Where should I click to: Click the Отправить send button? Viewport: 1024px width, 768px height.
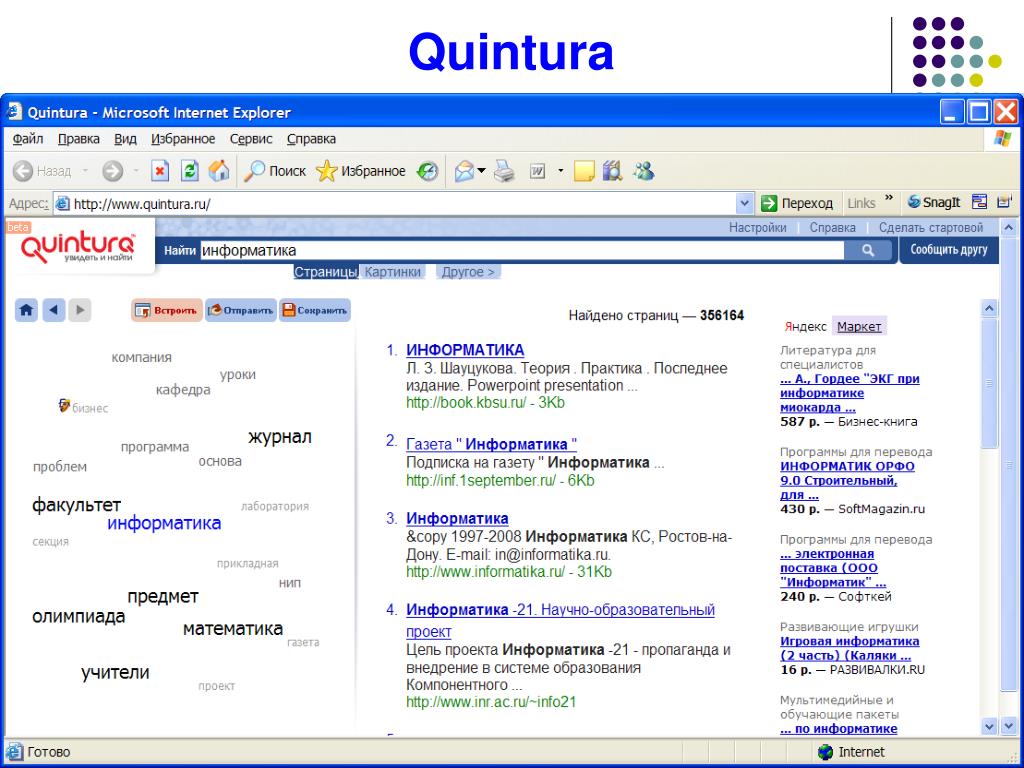241,310
